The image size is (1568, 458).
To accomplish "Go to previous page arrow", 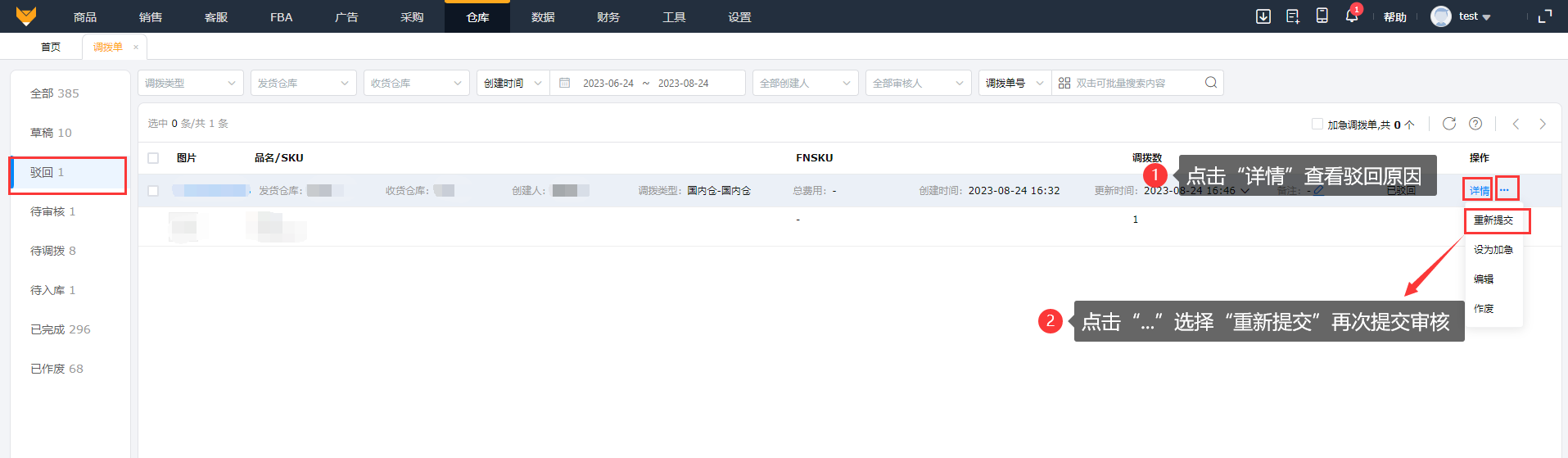I will [x=1516, y=124].
